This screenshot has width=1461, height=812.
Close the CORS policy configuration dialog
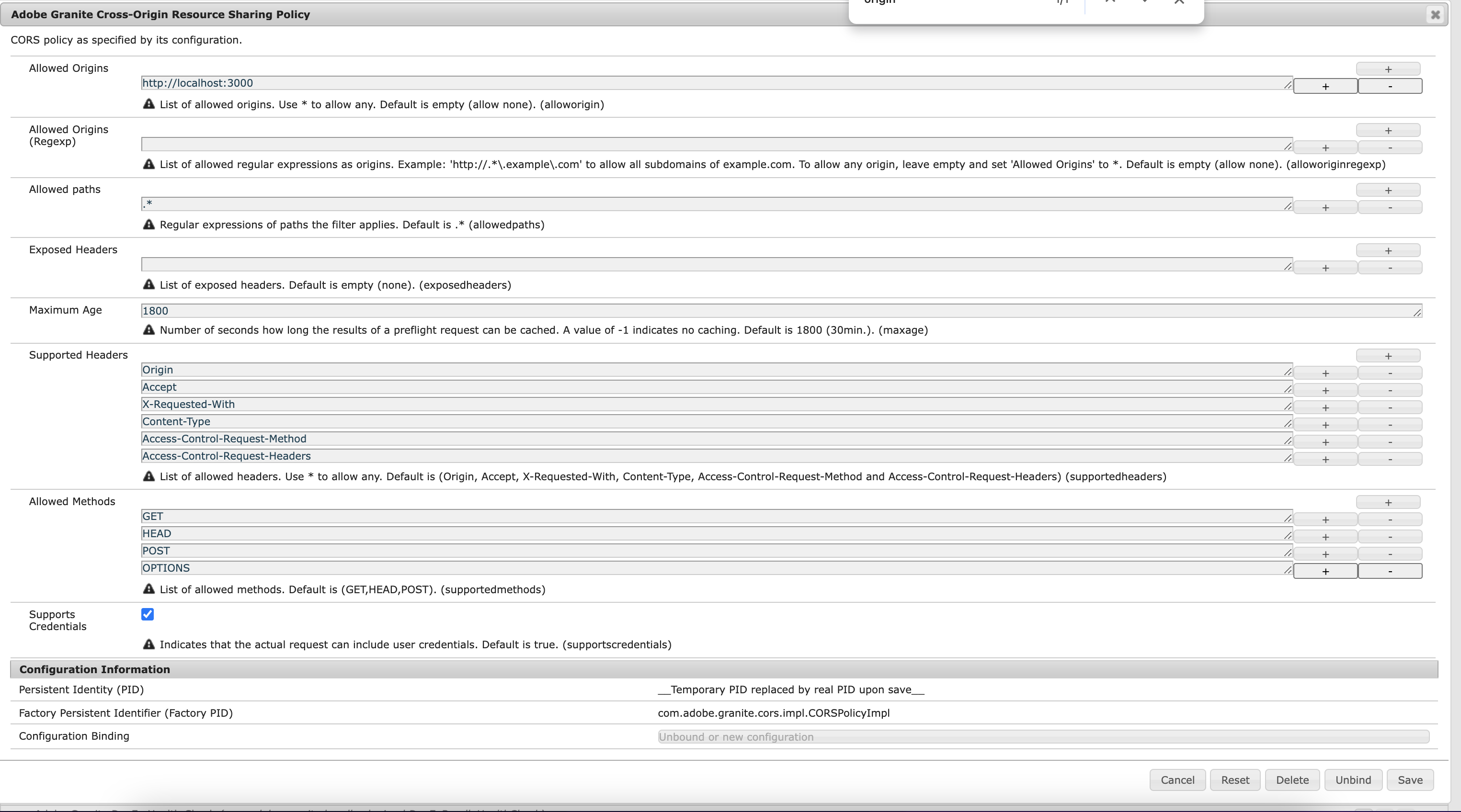(1435, 15)
